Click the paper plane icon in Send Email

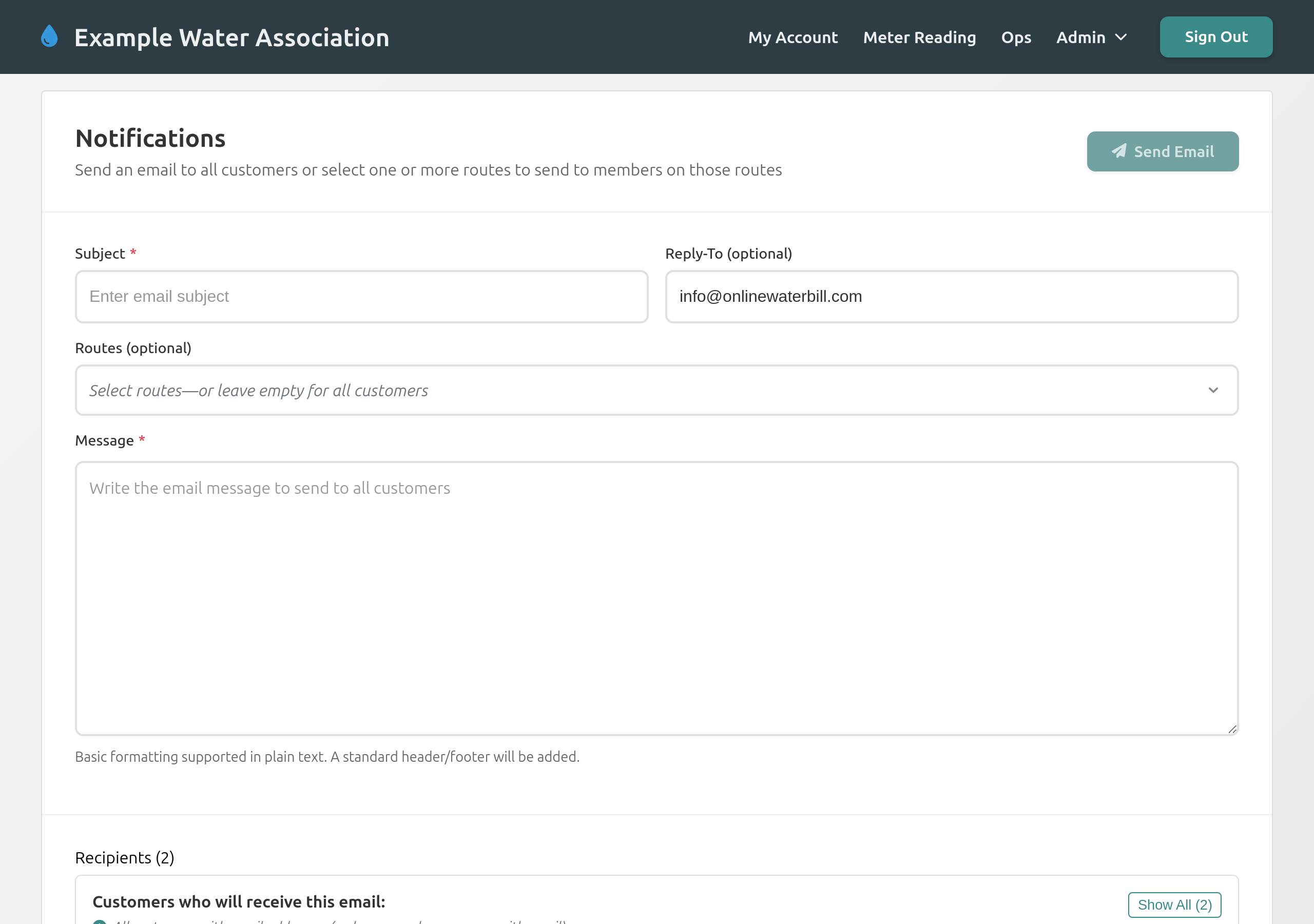coord(1119,151)
